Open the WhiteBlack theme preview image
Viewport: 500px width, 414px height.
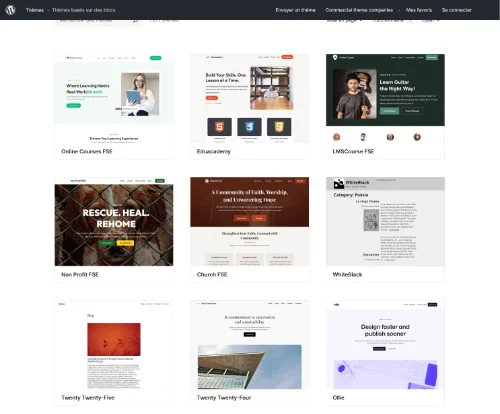(385, 222)
